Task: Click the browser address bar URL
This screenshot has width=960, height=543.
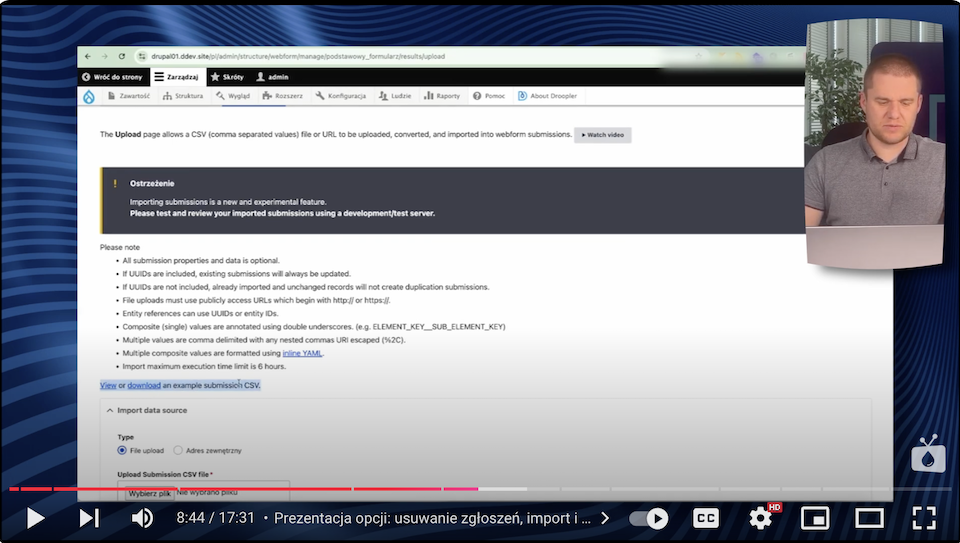Action: coord(298,56)
